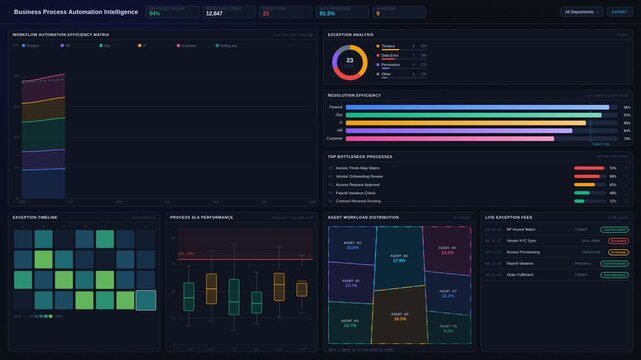Open the AP Invoice Match exception entry
The image size is (641, 360).
click(x=556, y=230)
